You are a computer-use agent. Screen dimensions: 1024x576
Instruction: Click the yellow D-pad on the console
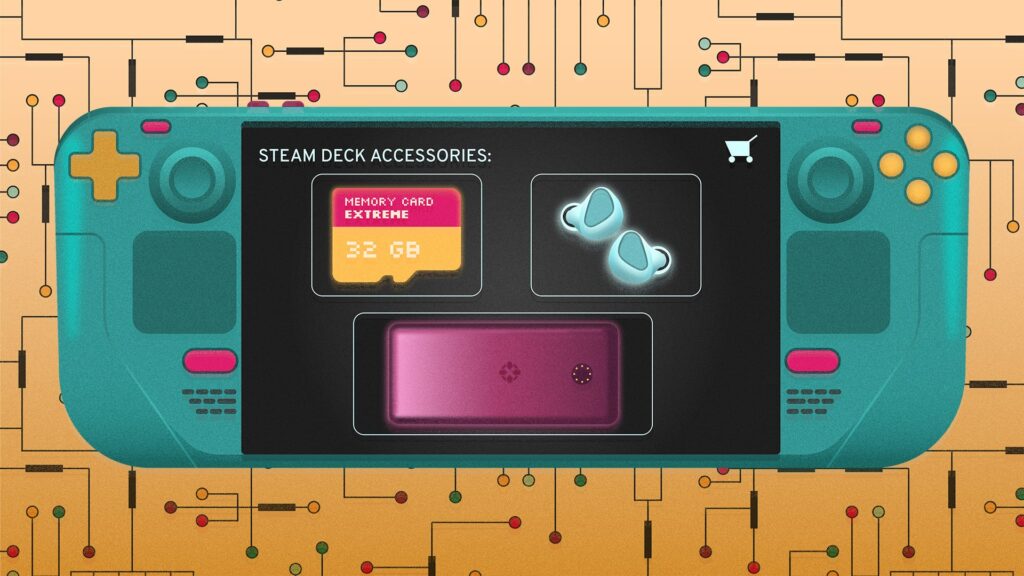coord(104,165)
